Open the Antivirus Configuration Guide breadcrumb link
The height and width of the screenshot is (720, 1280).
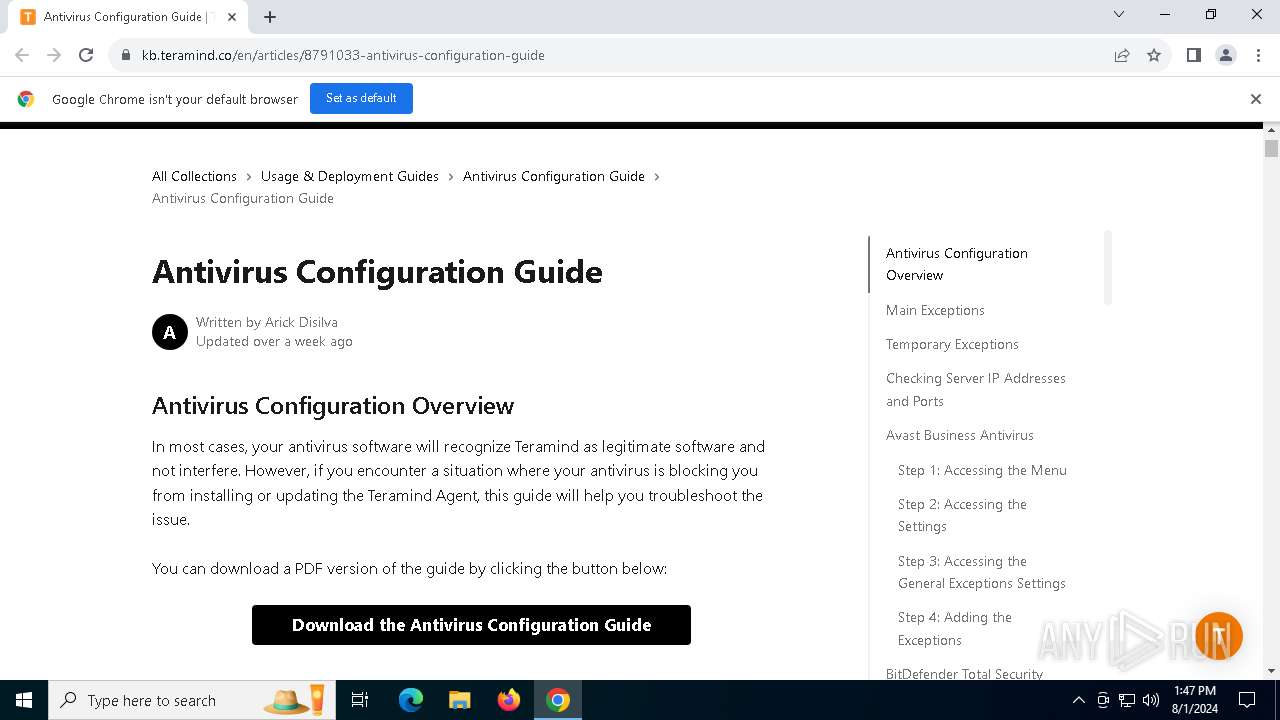click(554, 176)
